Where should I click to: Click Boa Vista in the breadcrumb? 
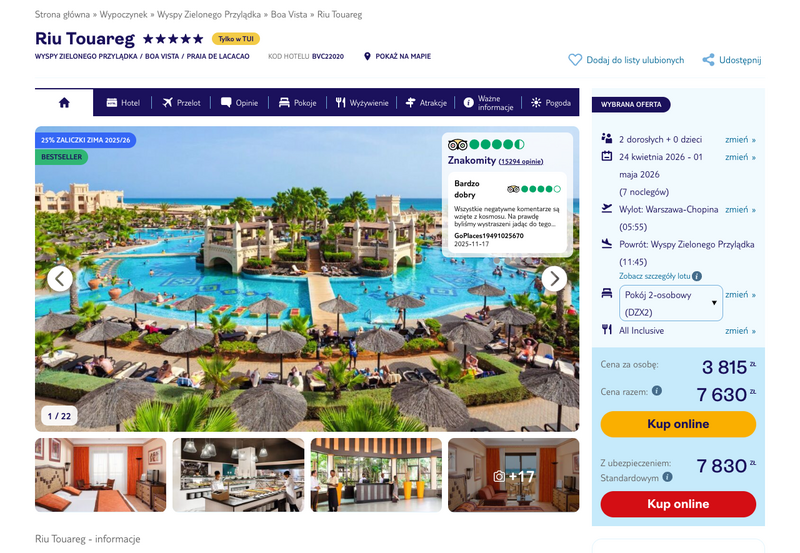[x=289, y=14]
